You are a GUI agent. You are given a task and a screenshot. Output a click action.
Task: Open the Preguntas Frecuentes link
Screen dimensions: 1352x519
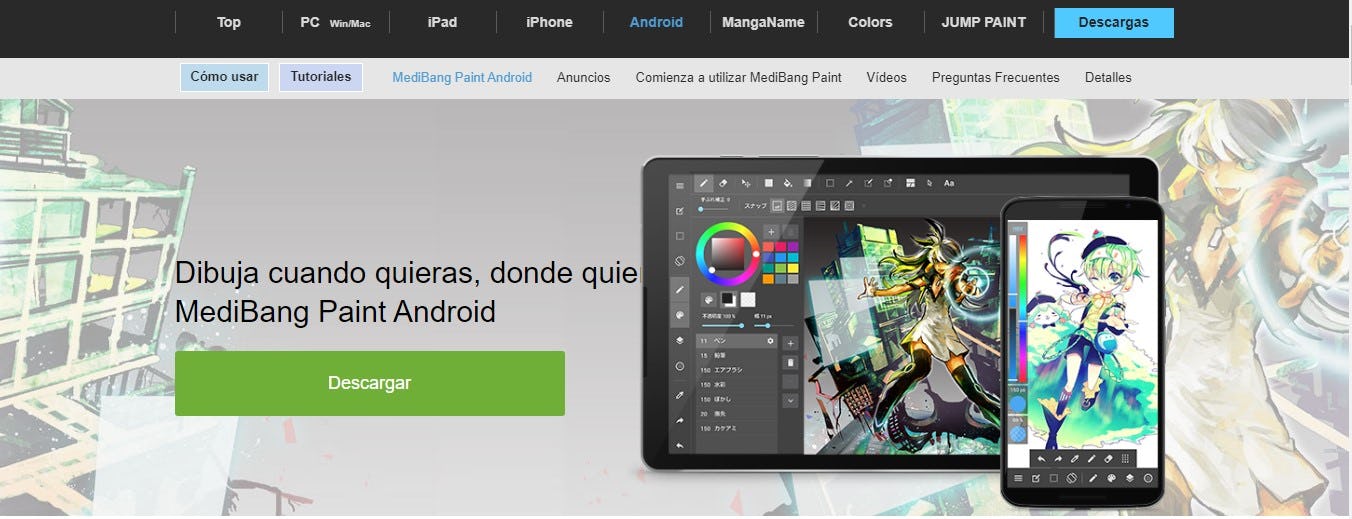pyautogui.click(x=995, y=77)
